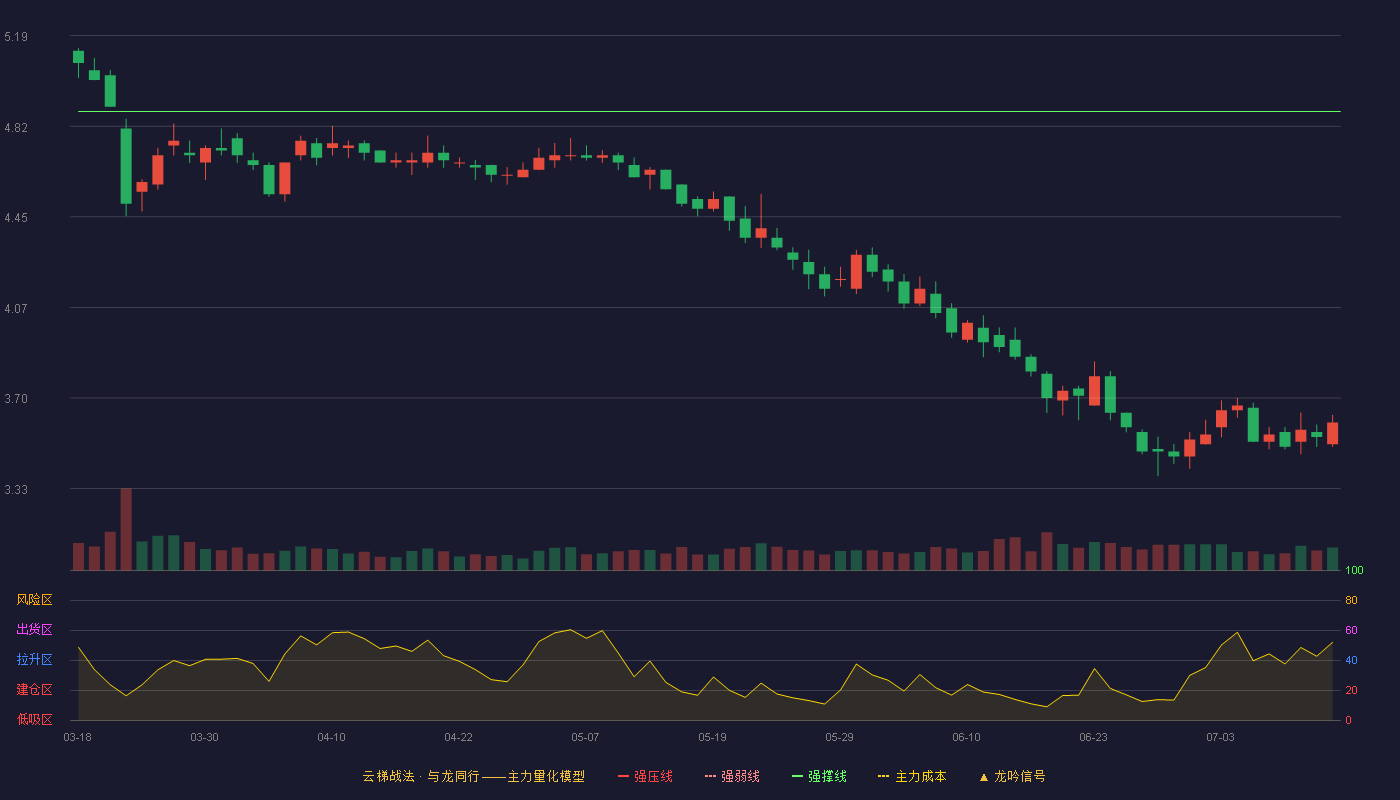Click the 拉升区 zone label
This screenshot has height=800, width=1400.
[34, 660]
